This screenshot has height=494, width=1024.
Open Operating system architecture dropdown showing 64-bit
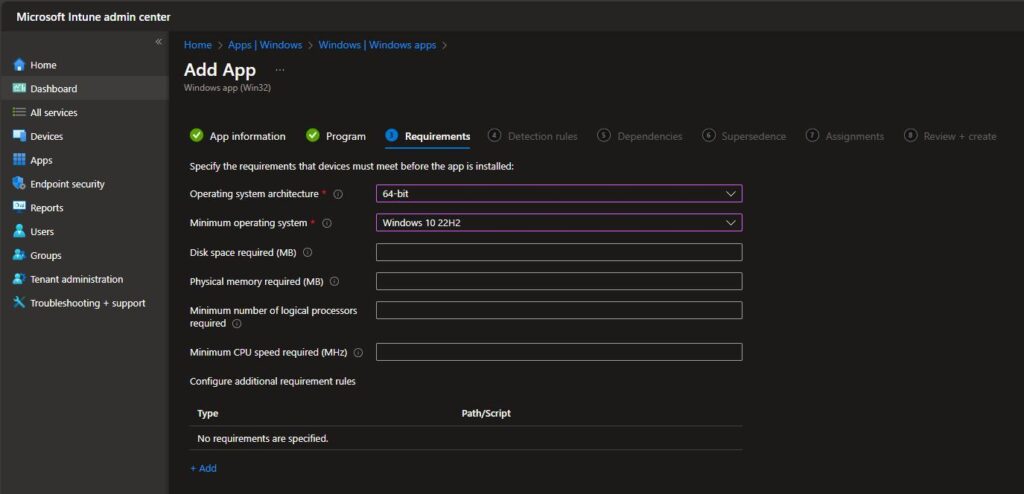(559, 194)
